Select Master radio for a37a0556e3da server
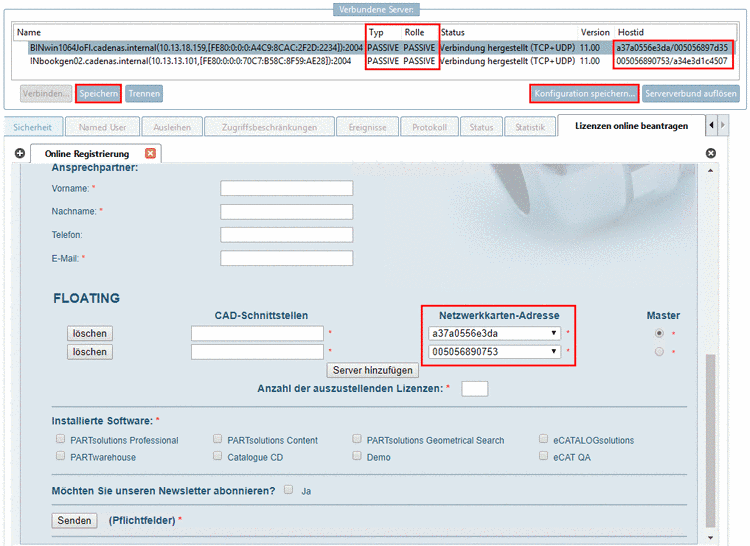750x546 pixels. pos(659,333)
